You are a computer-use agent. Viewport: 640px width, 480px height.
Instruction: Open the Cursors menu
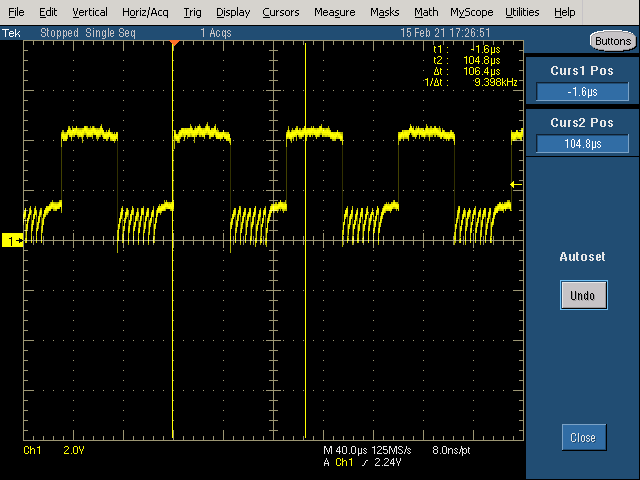(280, 12)
